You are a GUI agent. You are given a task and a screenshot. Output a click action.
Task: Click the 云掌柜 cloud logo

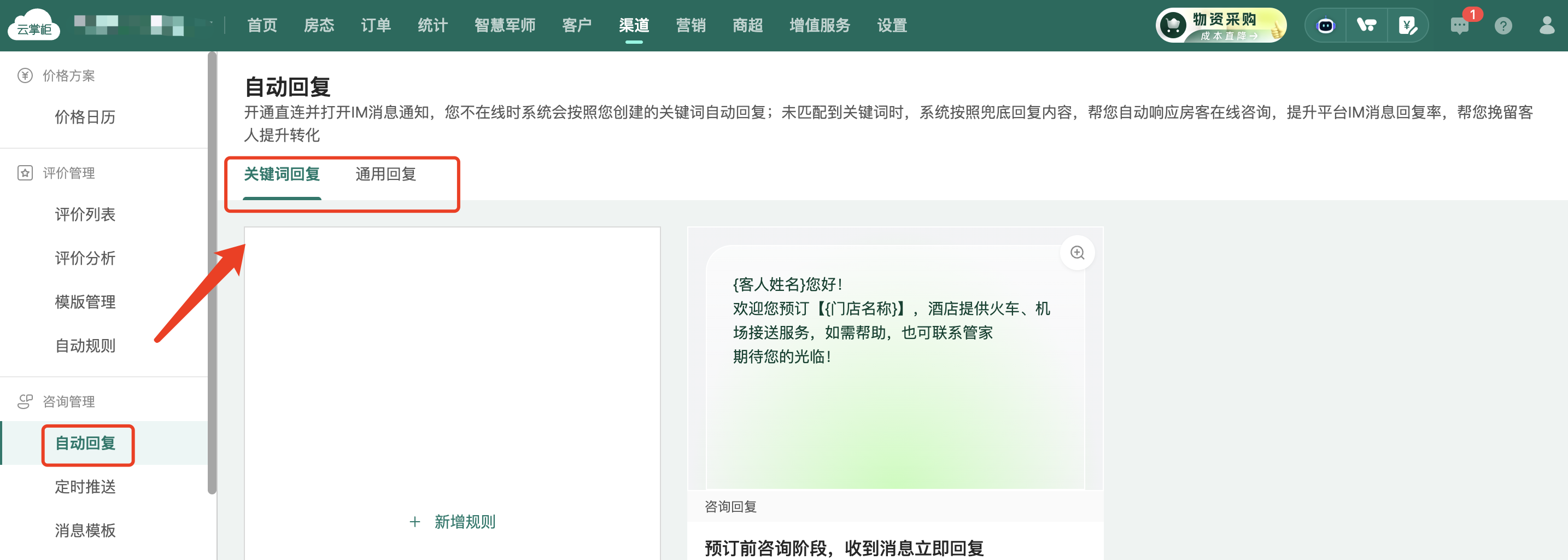coord(34,26)
